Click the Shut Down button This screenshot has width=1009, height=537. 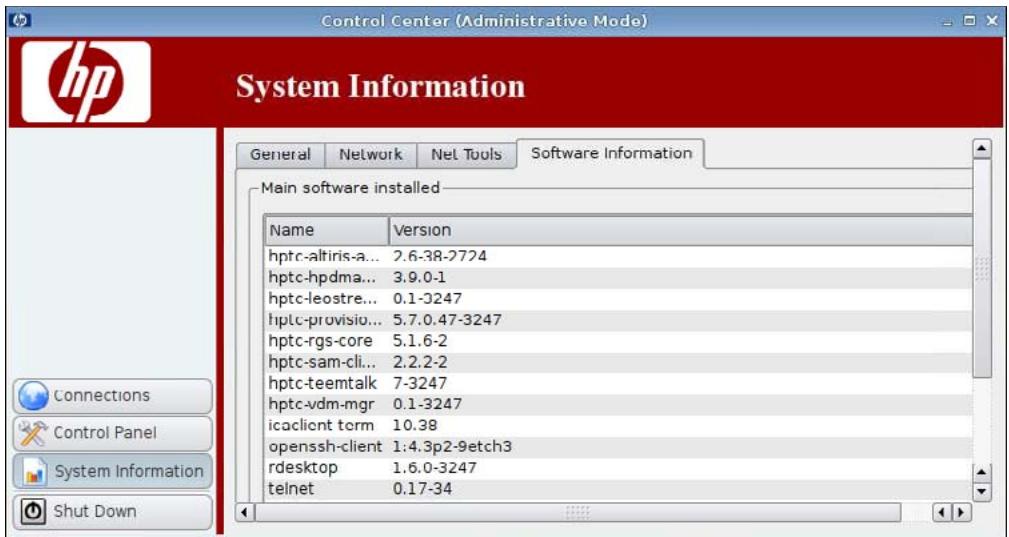point(113,512)
